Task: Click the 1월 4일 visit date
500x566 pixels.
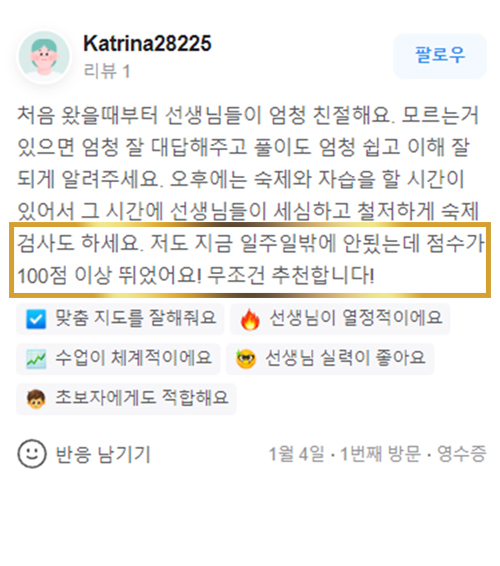Action: point(296,454)
